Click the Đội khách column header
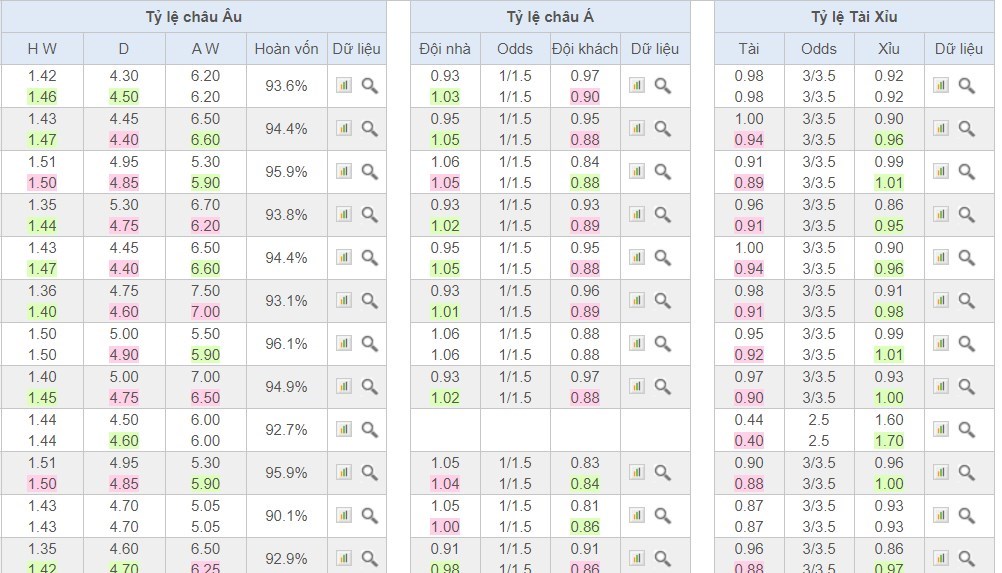1002x573 pixels. point(585,49)
